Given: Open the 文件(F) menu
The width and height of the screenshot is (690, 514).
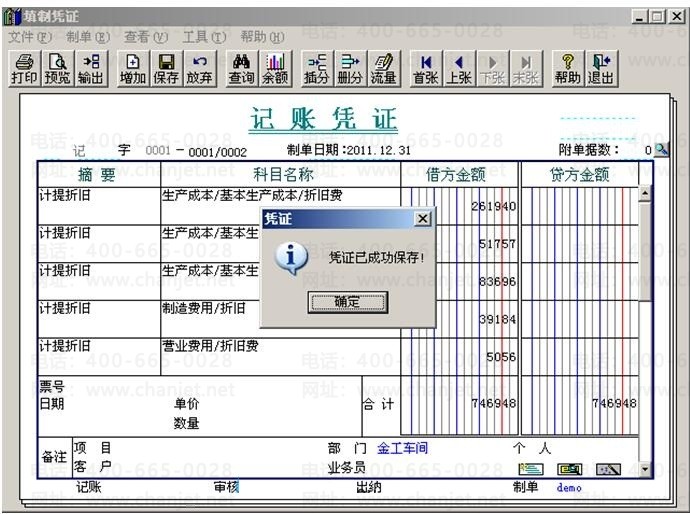Looking at the screenshot, I should coord(30,37).
